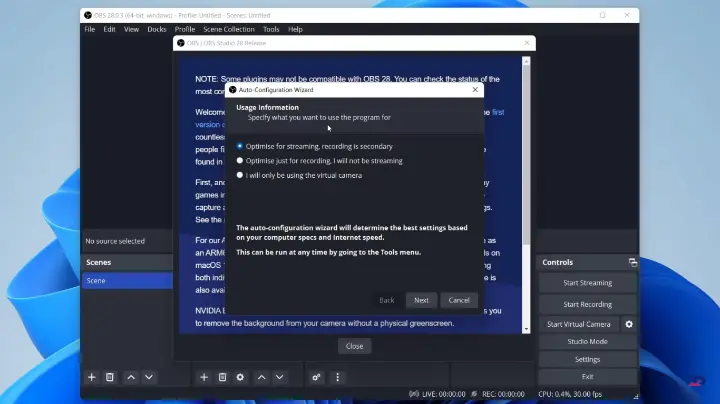Click Start Streaming button

pos(587,283)
